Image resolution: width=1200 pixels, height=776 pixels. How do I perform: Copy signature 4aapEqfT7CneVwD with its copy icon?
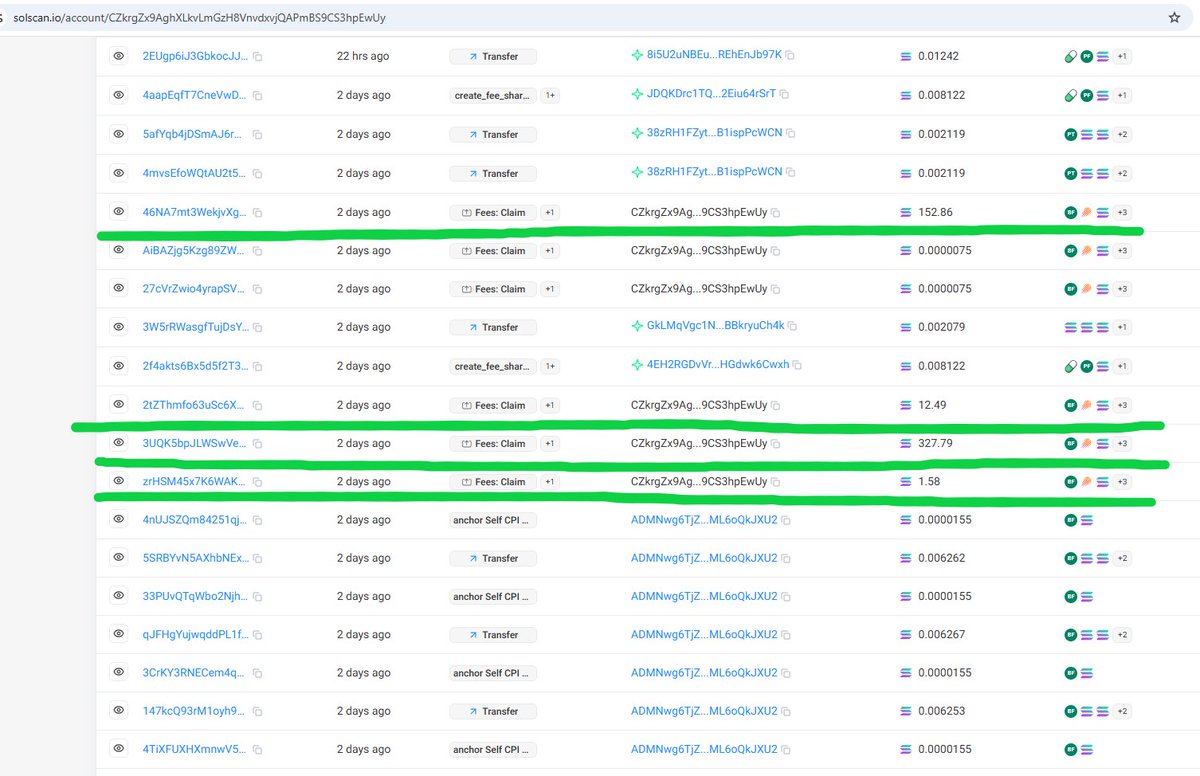(258, 96)
